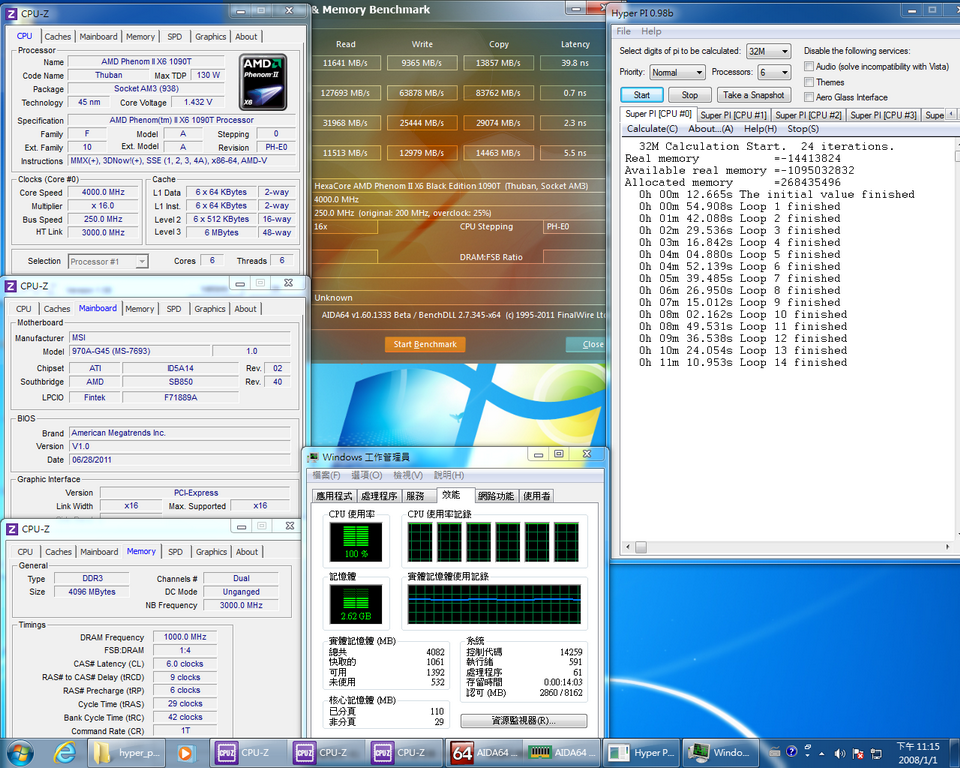Image resolution: width=960 pixels, height=768 pixels.
Task: Click Take a Snapshot button
Action: (753, 95)
